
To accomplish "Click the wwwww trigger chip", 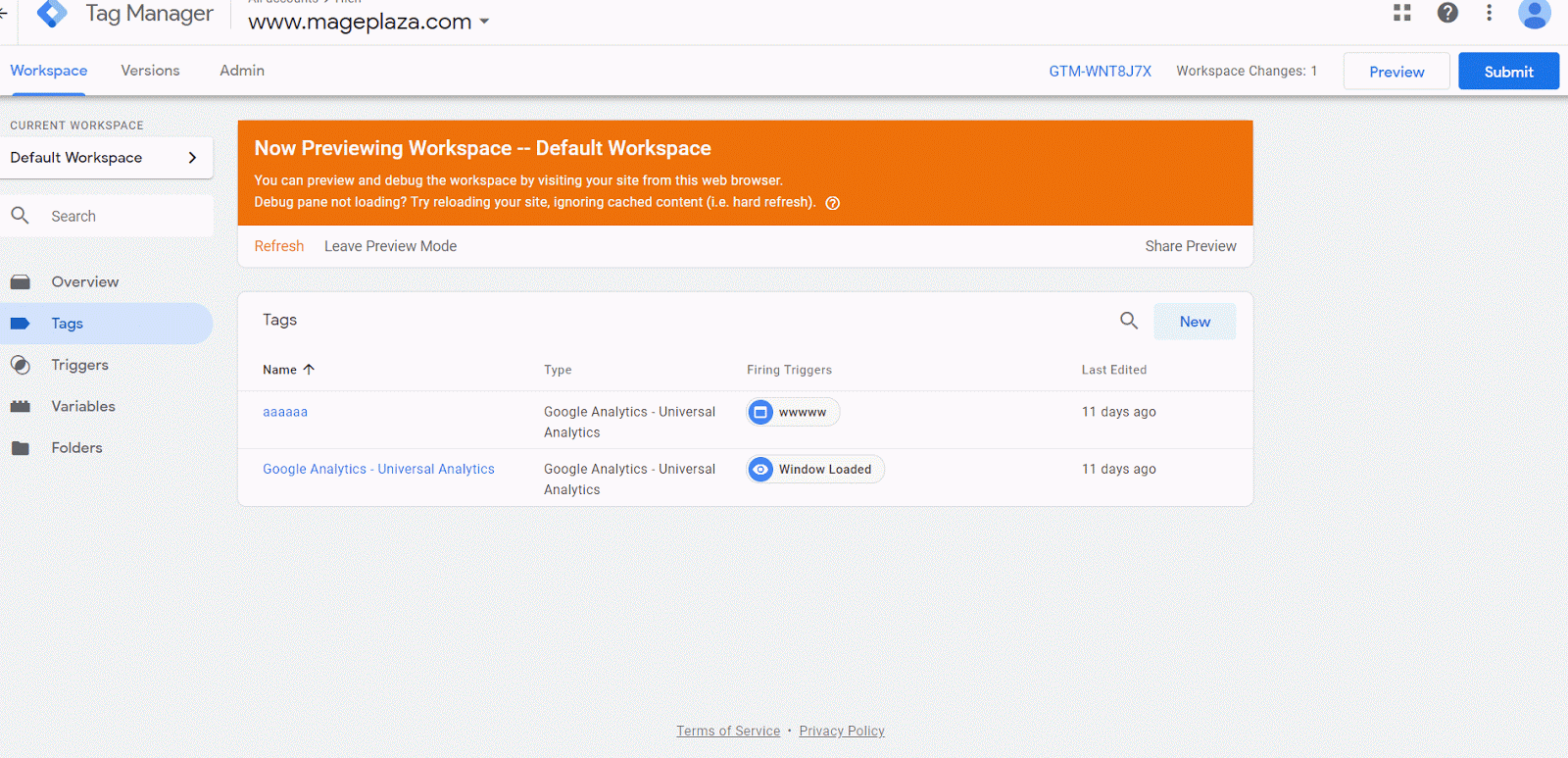I will click(x=793, y=413).
